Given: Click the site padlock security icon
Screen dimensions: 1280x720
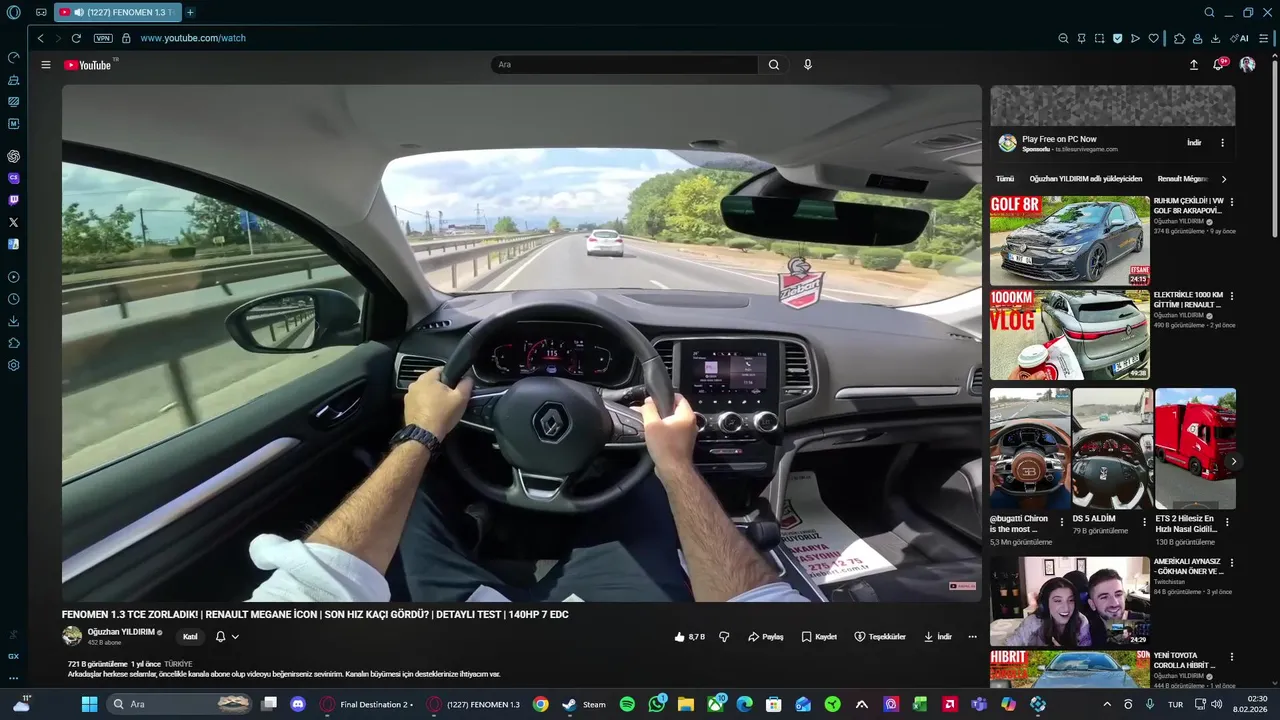Looking at the screenshot, I should click(126, 38).
